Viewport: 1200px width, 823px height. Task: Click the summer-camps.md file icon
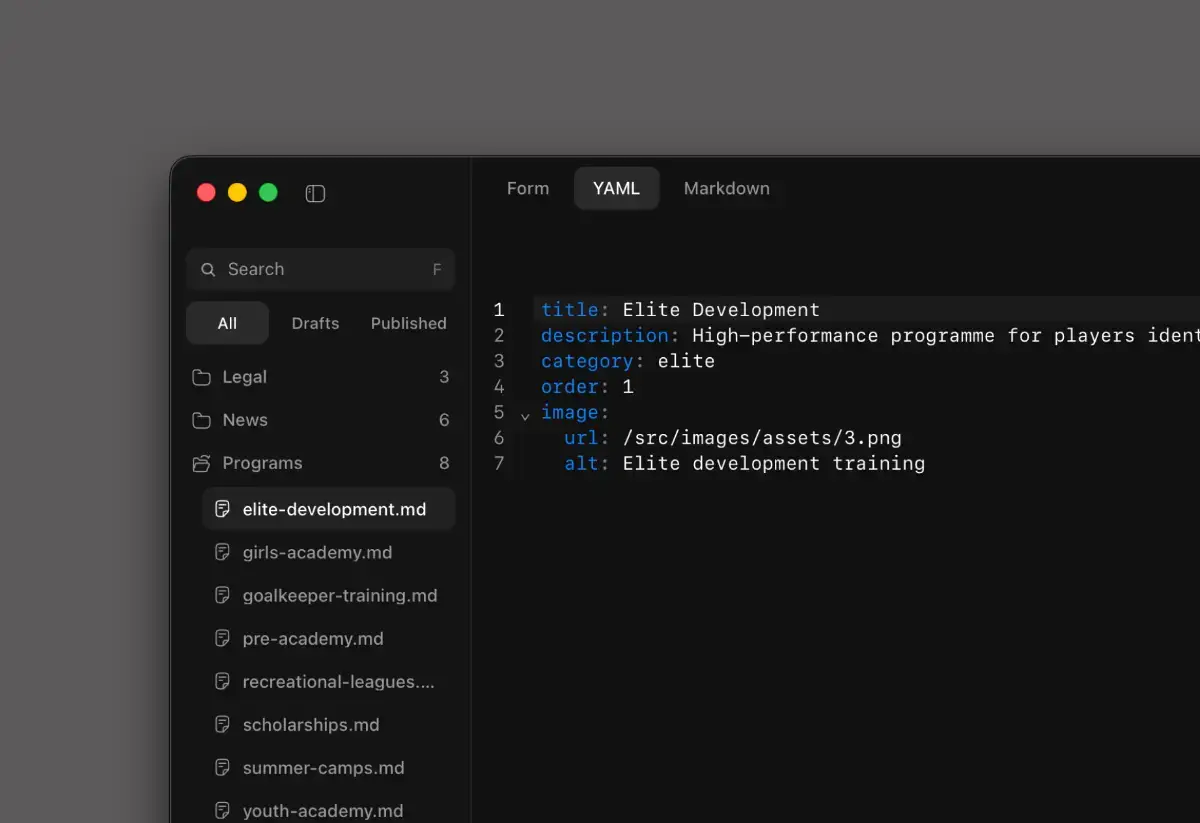[223, 767]
